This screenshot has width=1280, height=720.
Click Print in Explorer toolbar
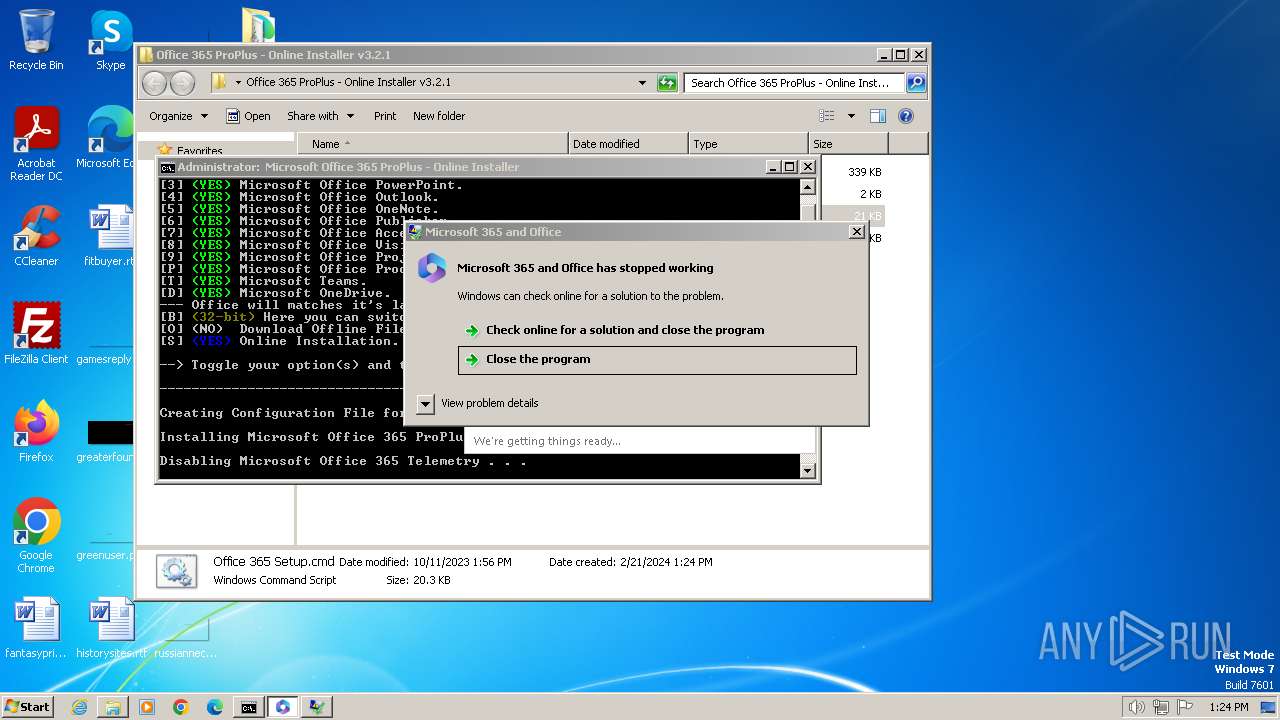pyautogui.click(x=385, y=116)
